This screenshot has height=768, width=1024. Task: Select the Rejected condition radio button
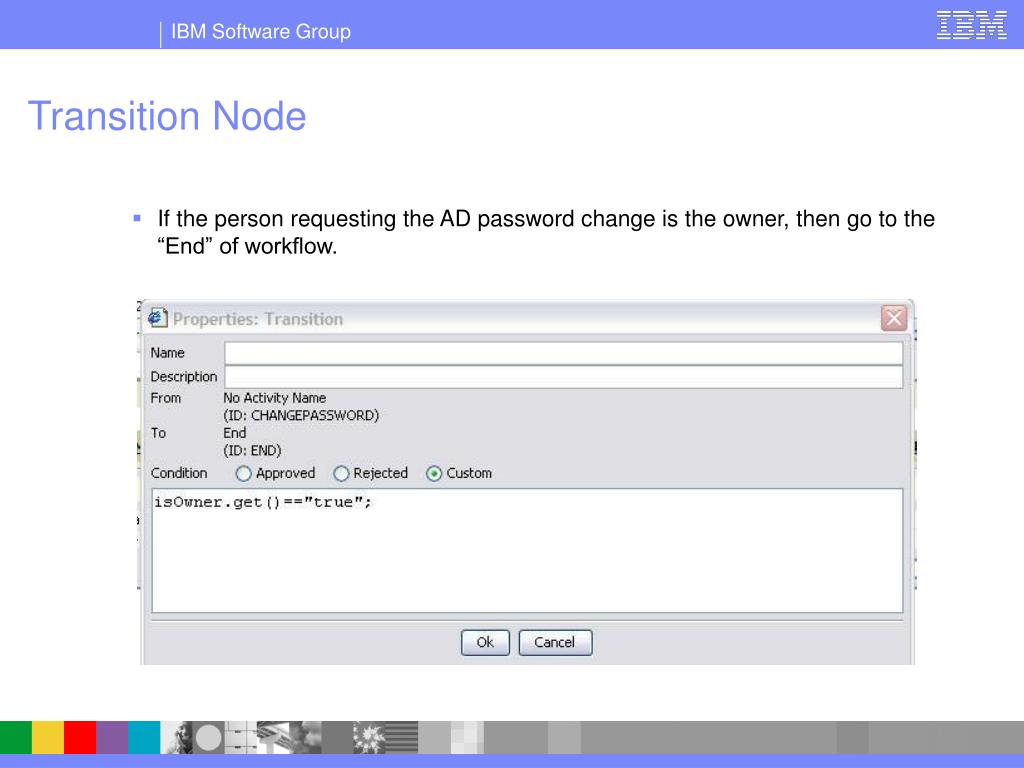(341, 473)
